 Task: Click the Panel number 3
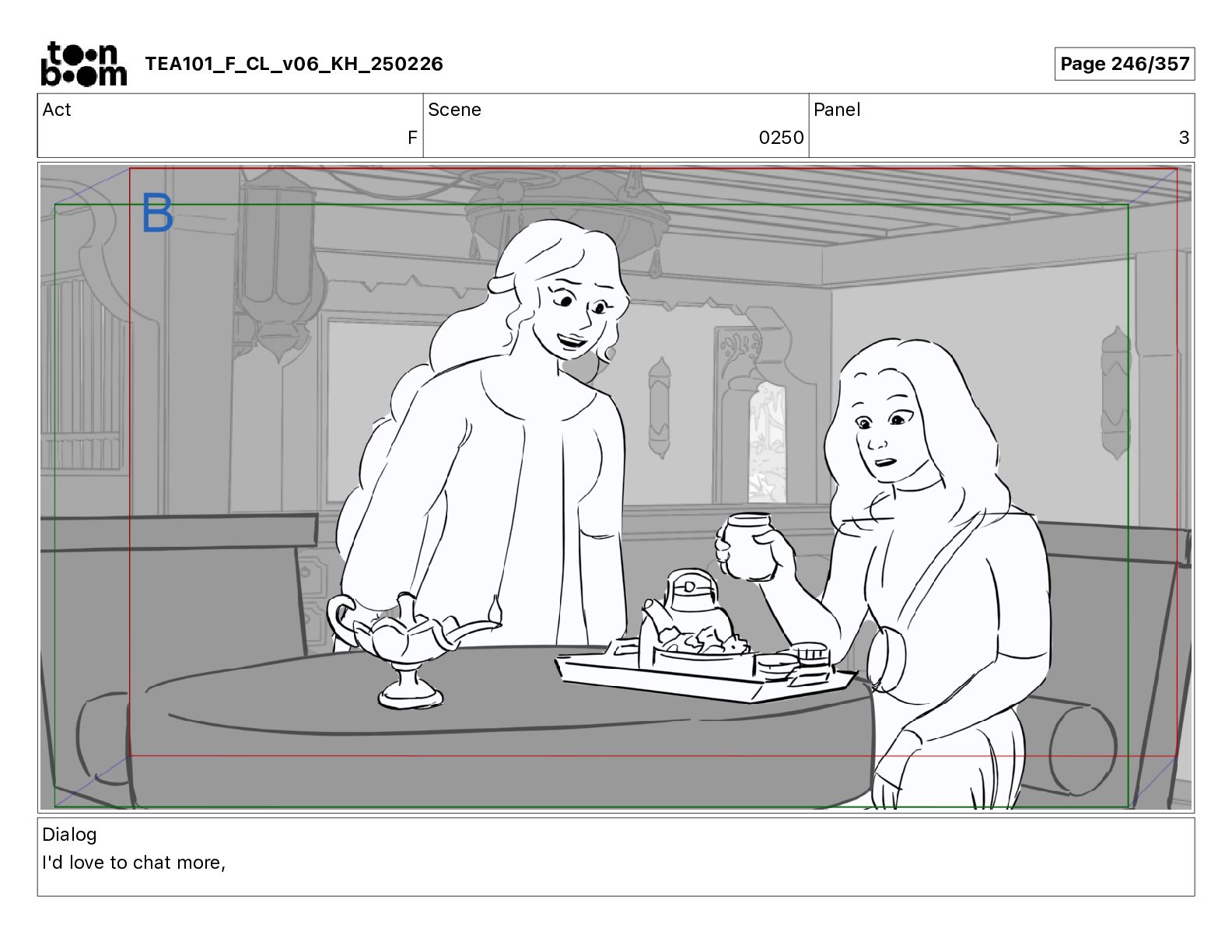tap(1184, 138)
